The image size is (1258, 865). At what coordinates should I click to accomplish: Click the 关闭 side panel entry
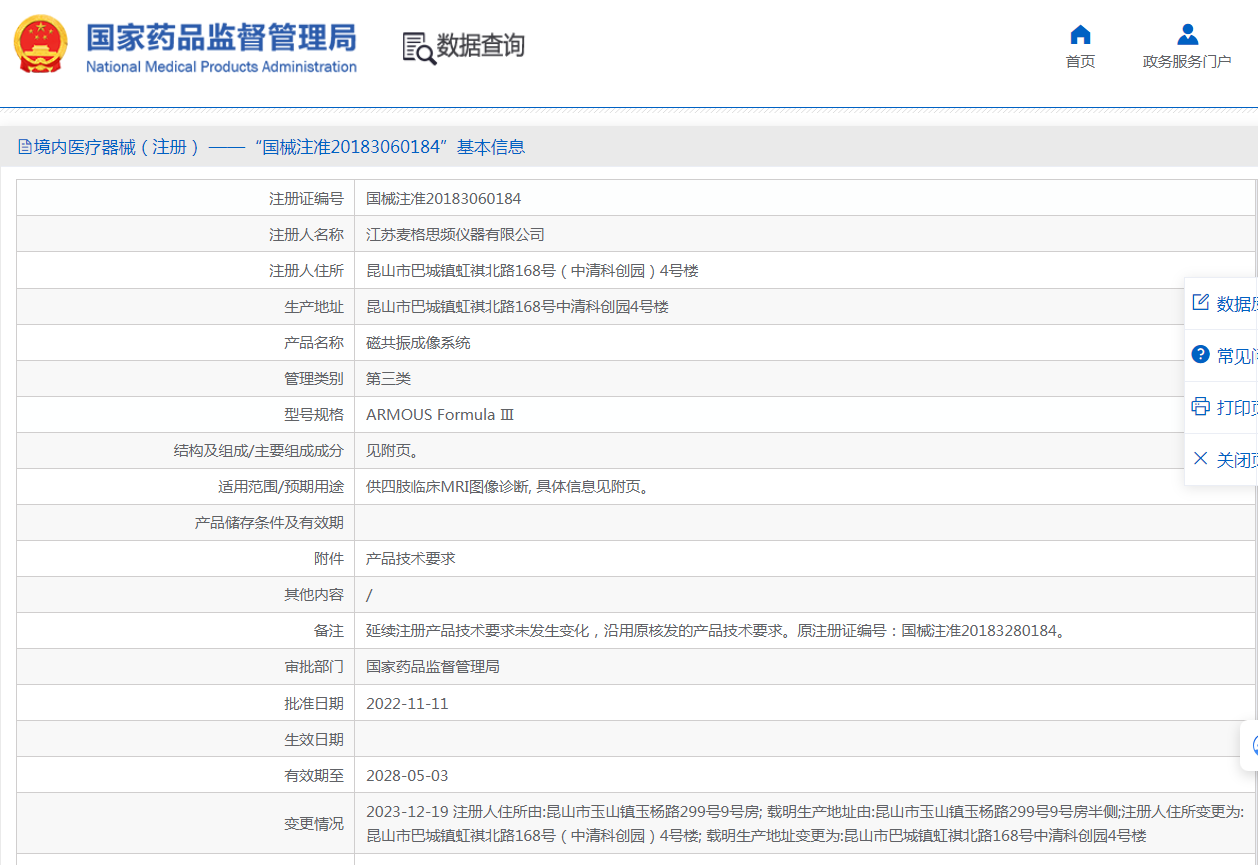pos(1222,459)
